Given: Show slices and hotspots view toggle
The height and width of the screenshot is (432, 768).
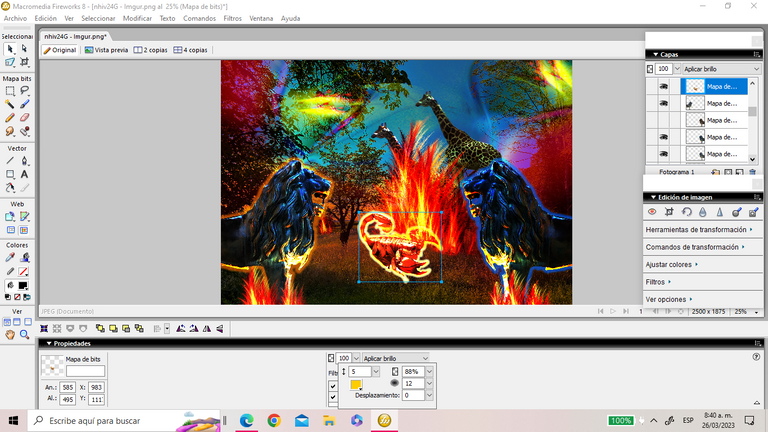Looking at the screenshot, I should 24,230.
